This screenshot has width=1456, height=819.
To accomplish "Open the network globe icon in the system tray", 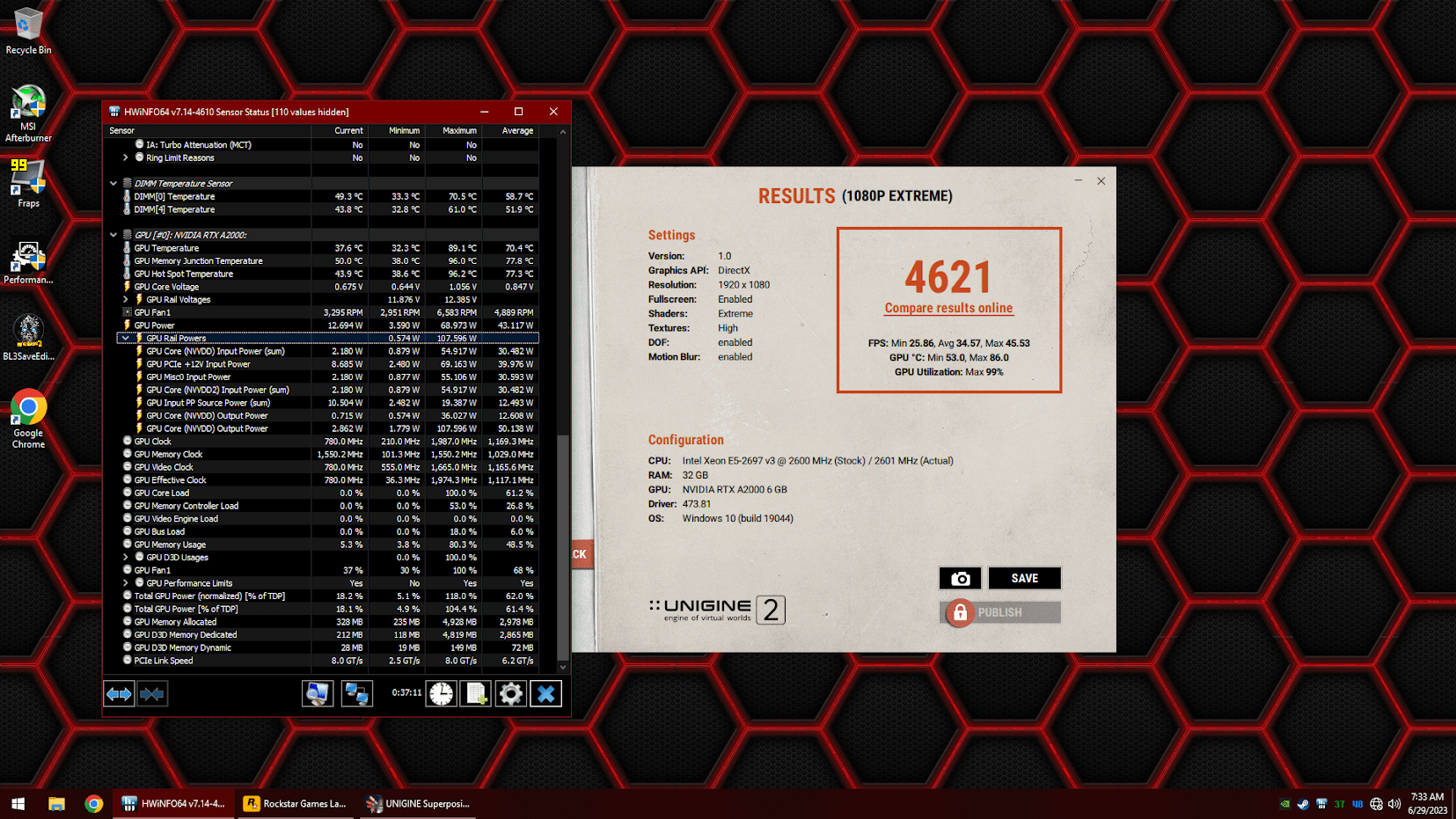I will pyautogui.click(x=1377, y=803).
